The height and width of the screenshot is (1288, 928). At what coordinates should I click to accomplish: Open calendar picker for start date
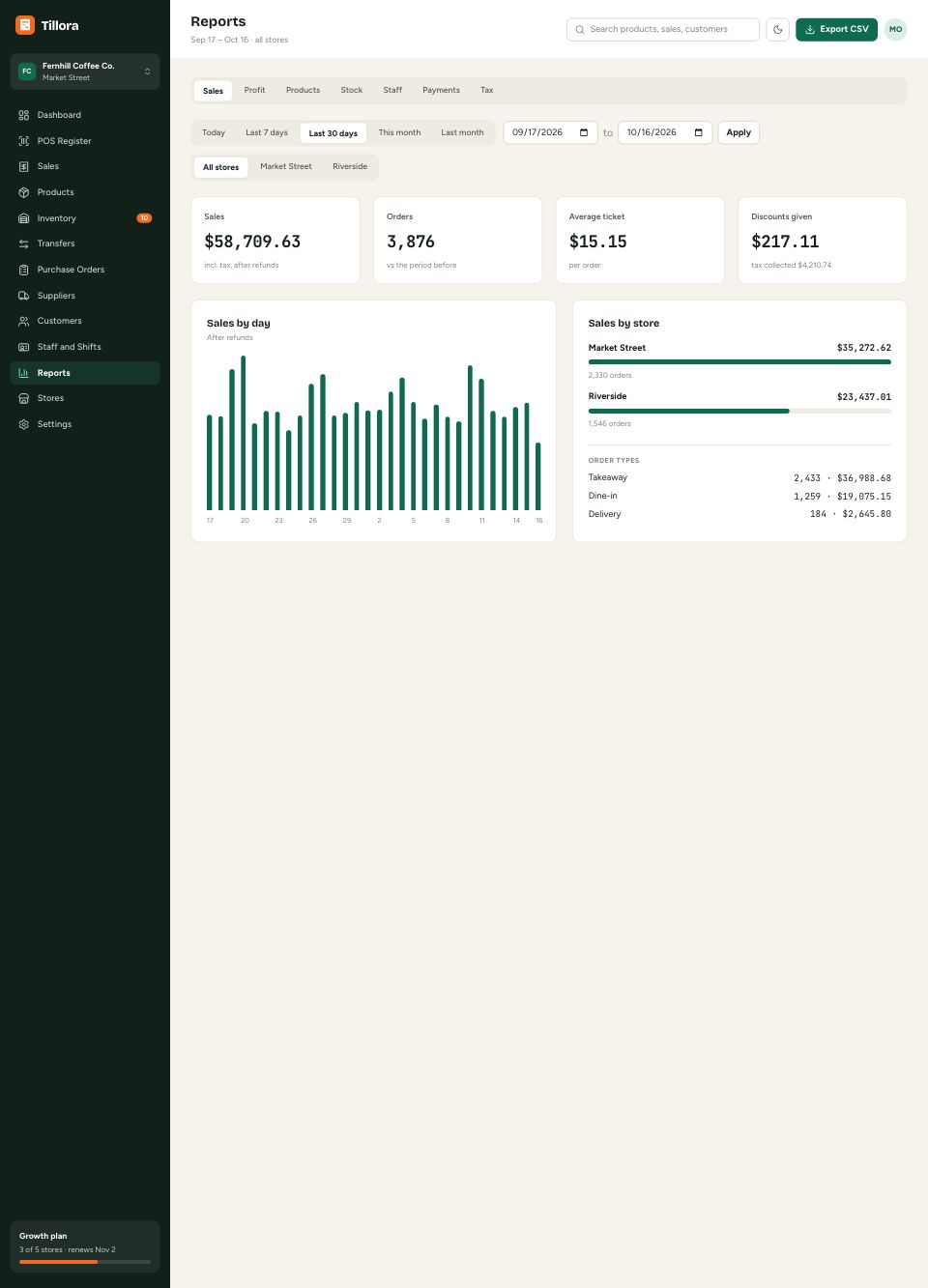[x=584, y=132]
